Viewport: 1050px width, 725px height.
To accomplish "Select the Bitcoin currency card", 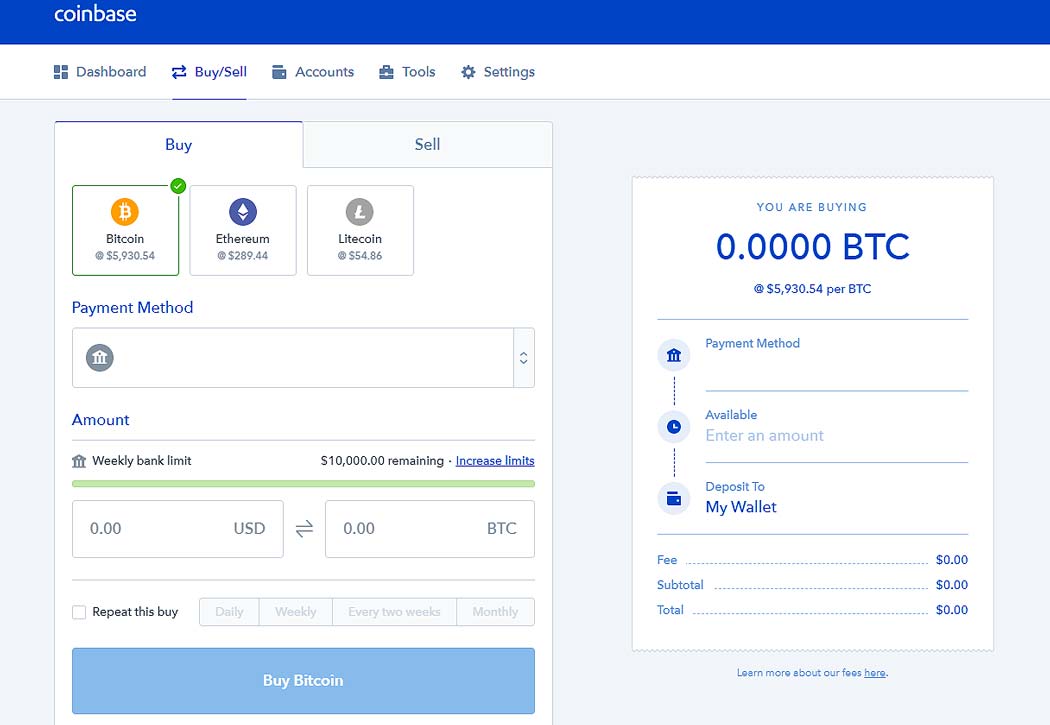I will 125,230.
